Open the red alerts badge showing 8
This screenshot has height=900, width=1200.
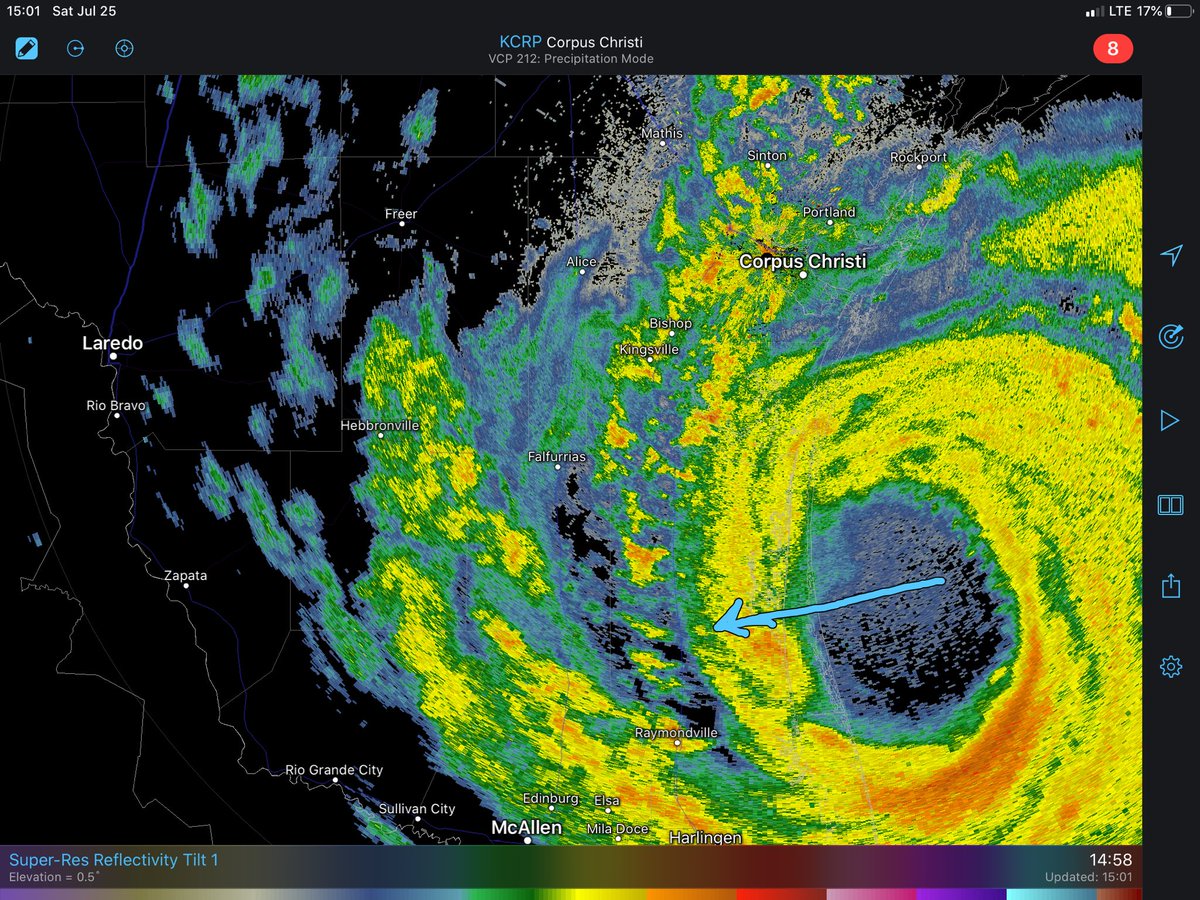point(1113,48)
